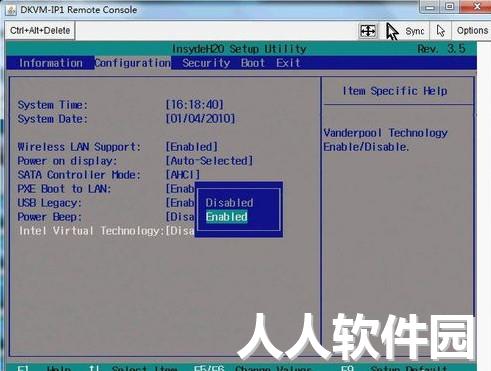The image size is (491, 371).
Task: Open the Options menu
Action: [x=472, y=31]
